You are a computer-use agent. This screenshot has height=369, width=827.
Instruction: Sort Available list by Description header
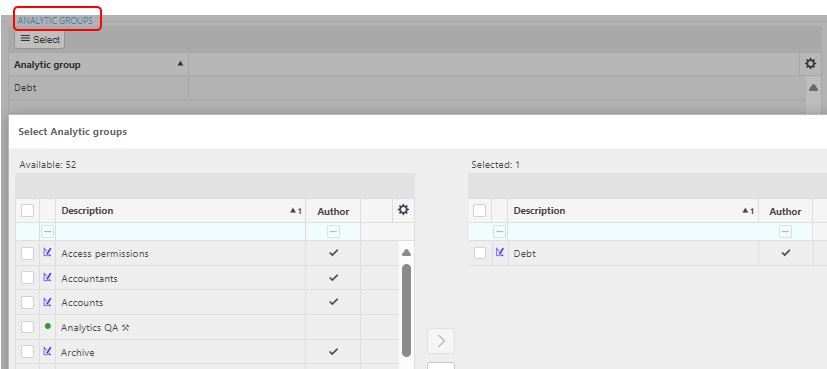pos(180,211)
